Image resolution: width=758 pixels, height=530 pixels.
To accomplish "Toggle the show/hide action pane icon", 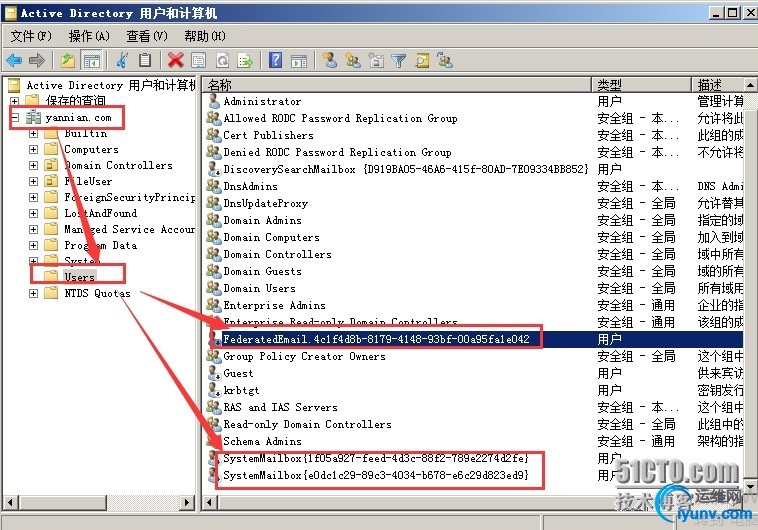I will pos(299,61).
